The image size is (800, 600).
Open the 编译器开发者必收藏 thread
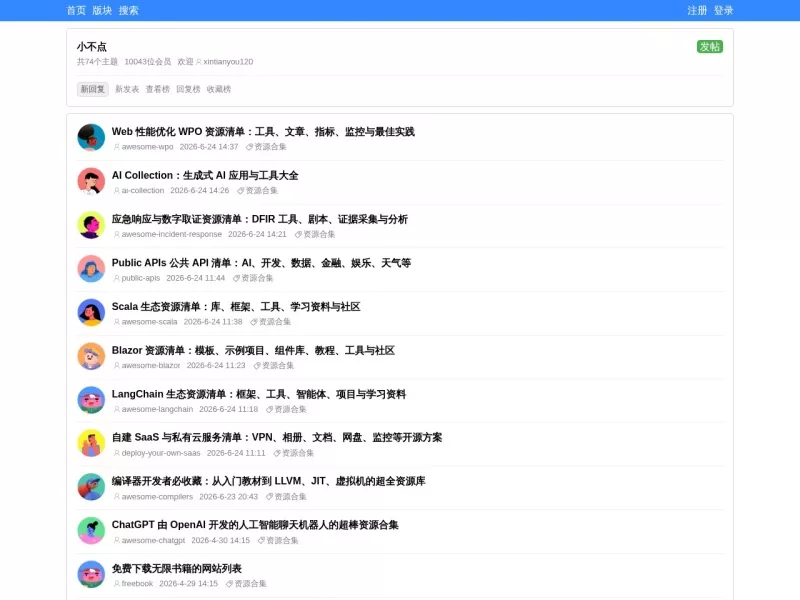(x=268, y=481)
